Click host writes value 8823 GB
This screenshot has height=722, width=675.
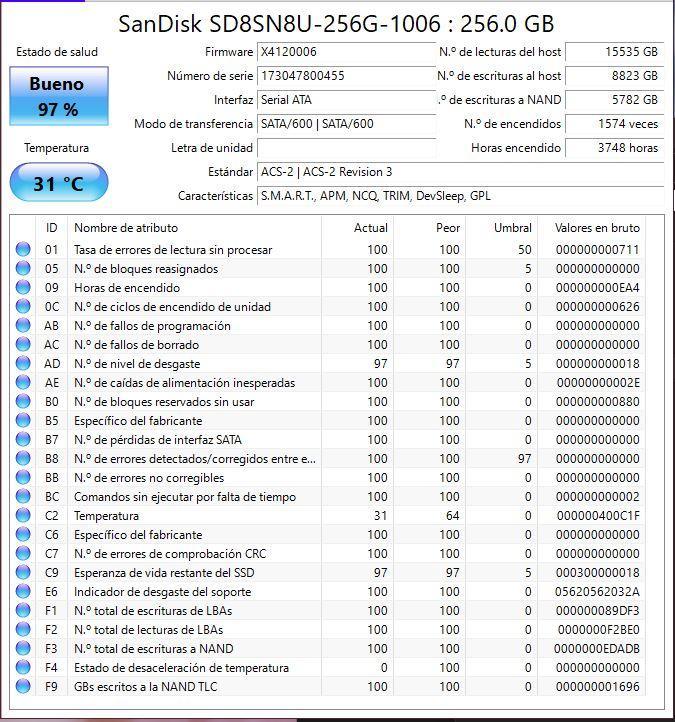614,76
